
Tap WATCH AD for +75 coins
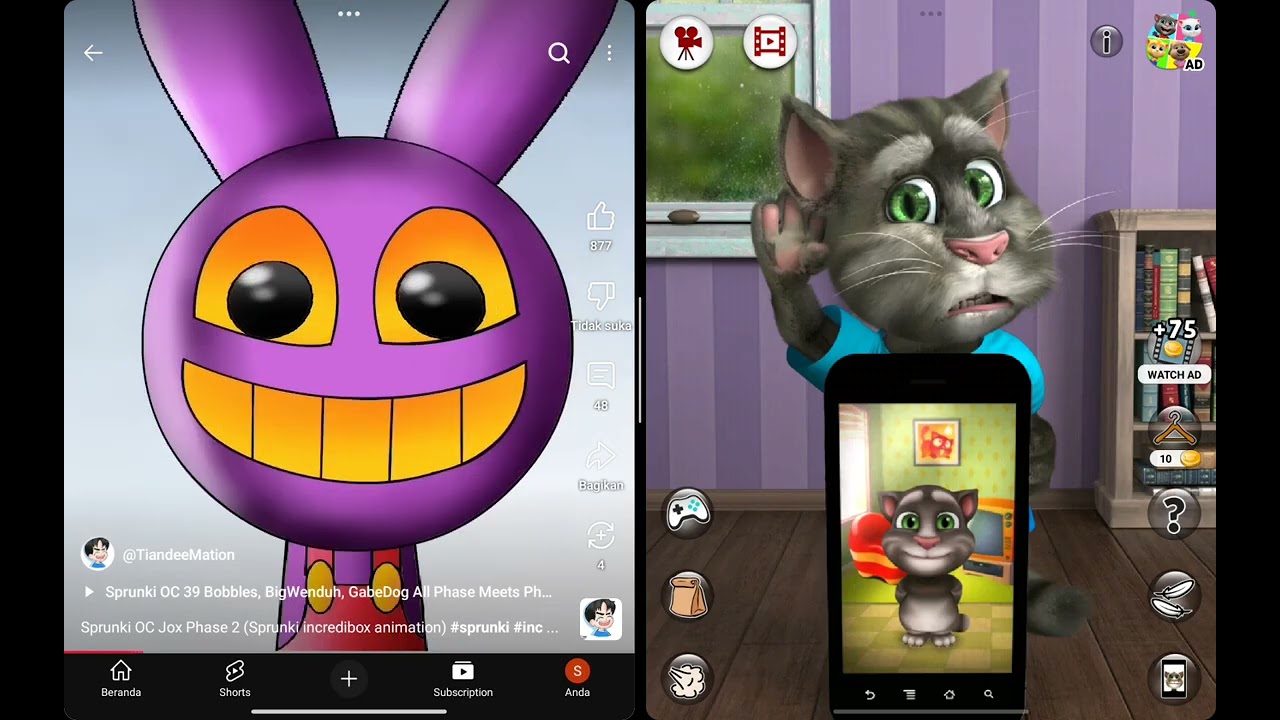point(1174,351)
